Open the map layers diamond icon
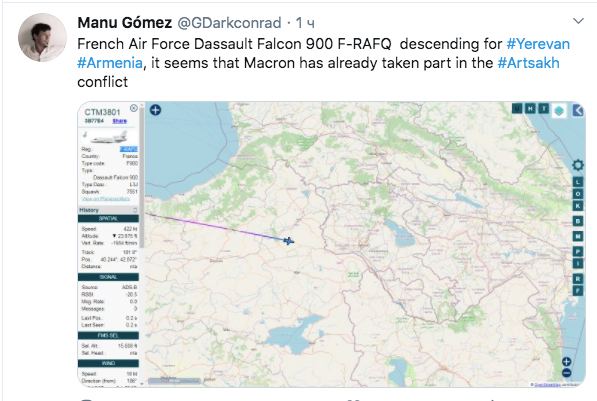The width and height of the screenshot is (597, 401). pyautogui.click(x=559, y=111)
